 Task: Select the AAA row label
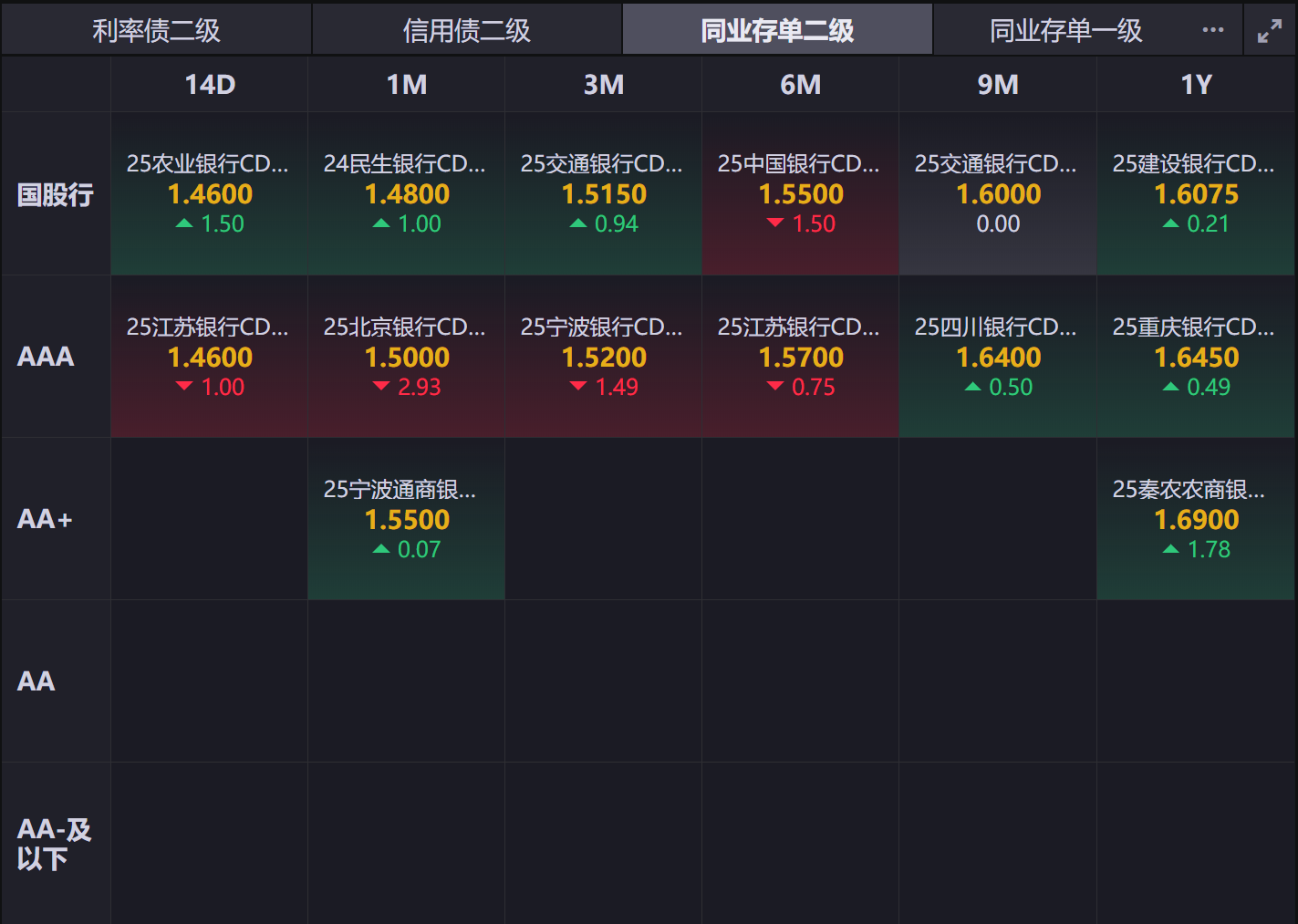pyautogui.click(x=56, y=357)
